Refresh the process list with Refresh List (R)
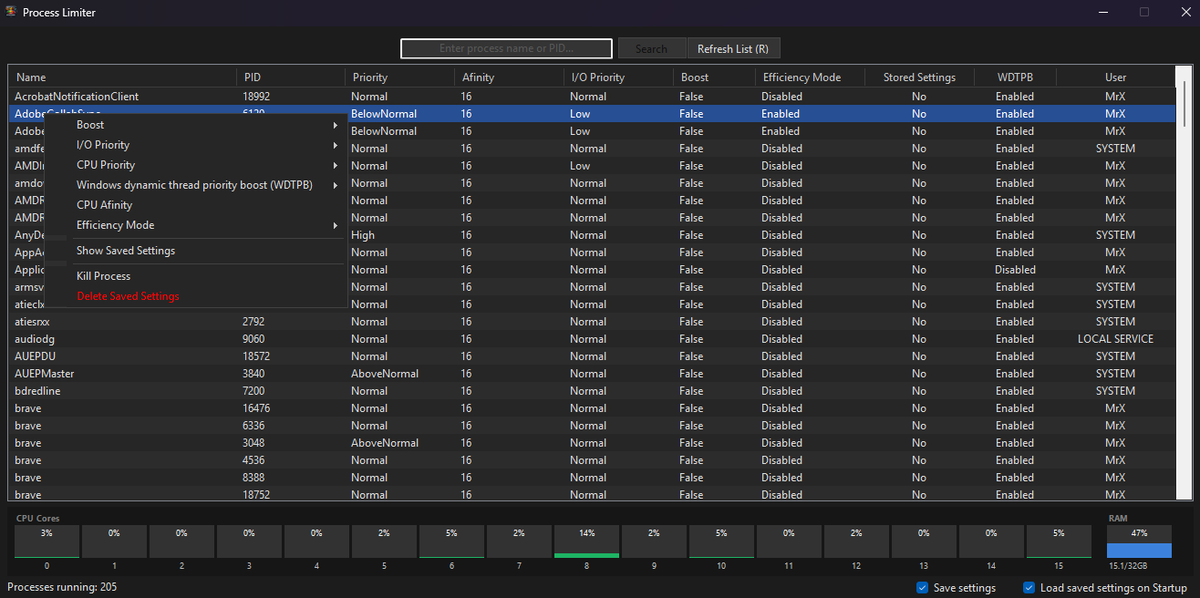This screenshot has width=1200, height=598. [733, 49]
